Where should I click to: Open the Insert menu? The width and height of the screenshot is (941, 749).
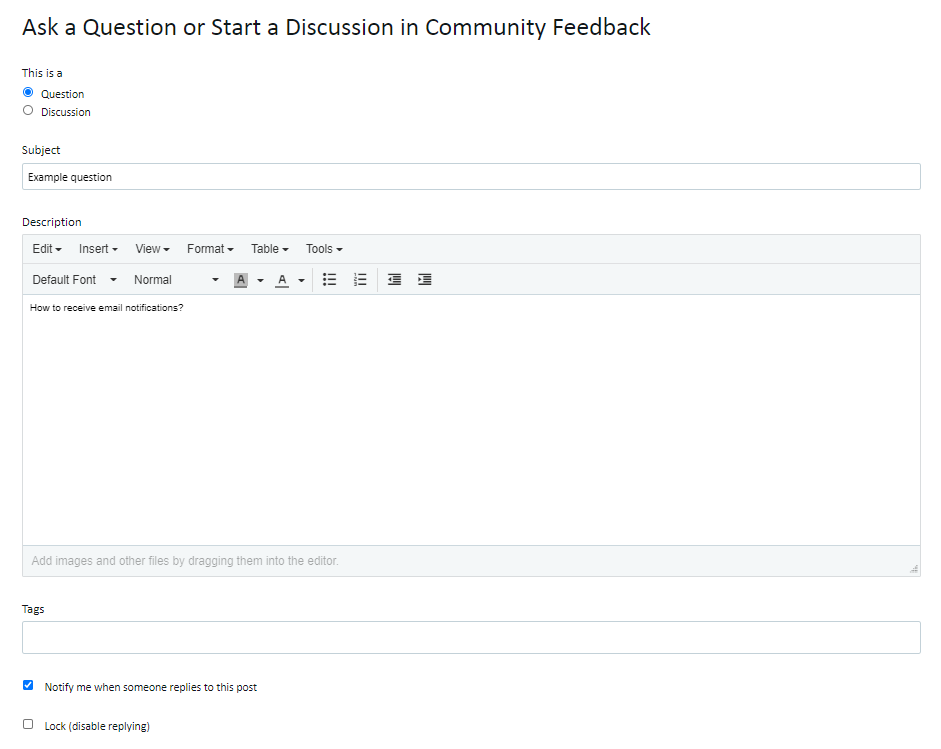98,249
